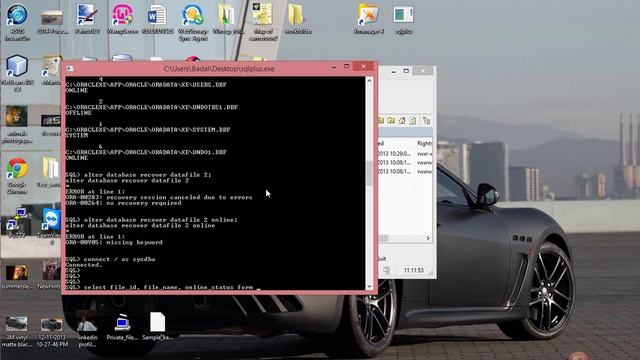Maximize the sqlplus.exe window
This screenshot has width=640, height=360.
pyautogui.click(x=347, y=67)
